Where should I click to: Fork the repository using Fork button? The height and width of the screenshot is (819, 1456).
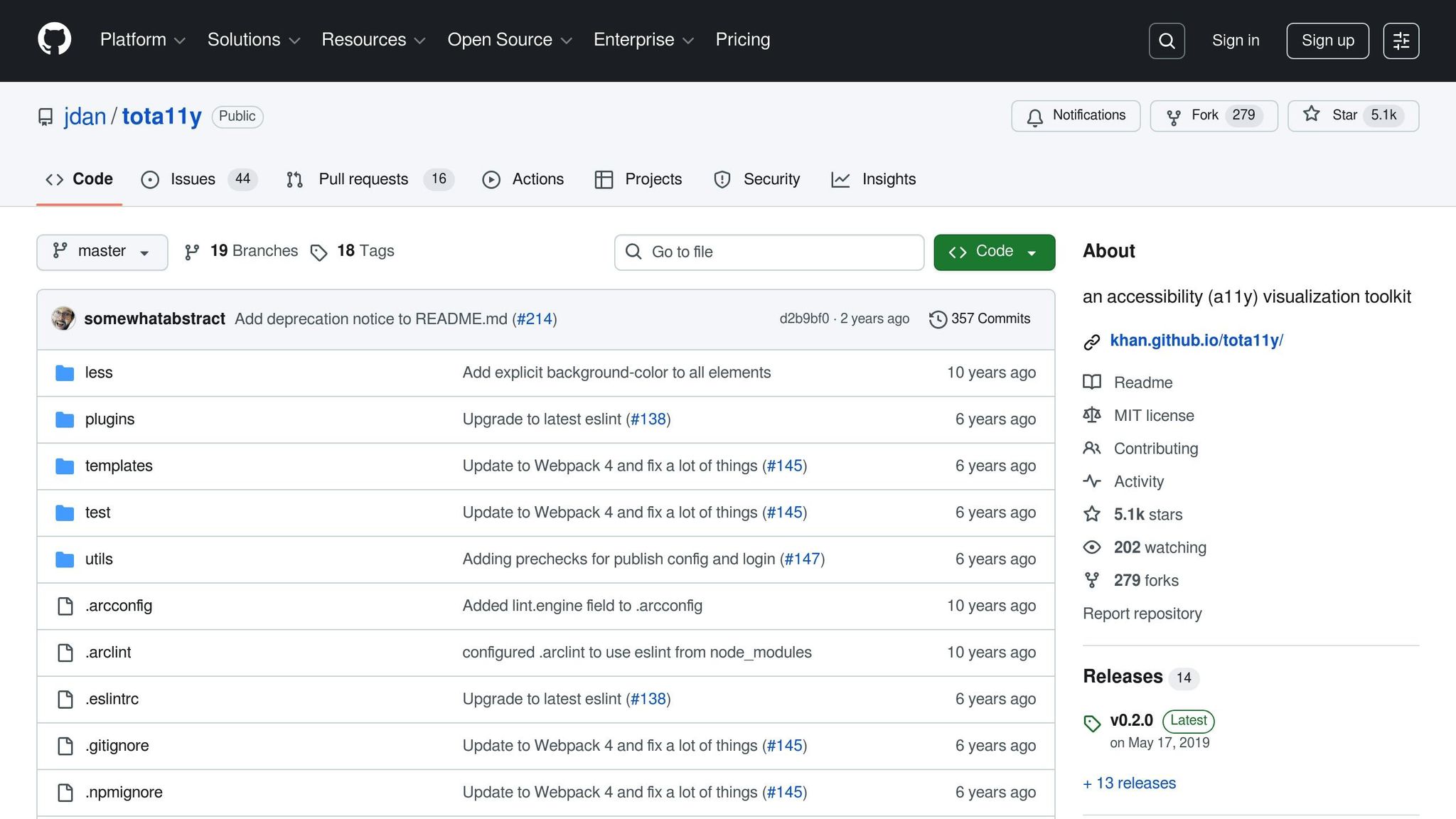pyautogui.click(x=1204, y=116)
